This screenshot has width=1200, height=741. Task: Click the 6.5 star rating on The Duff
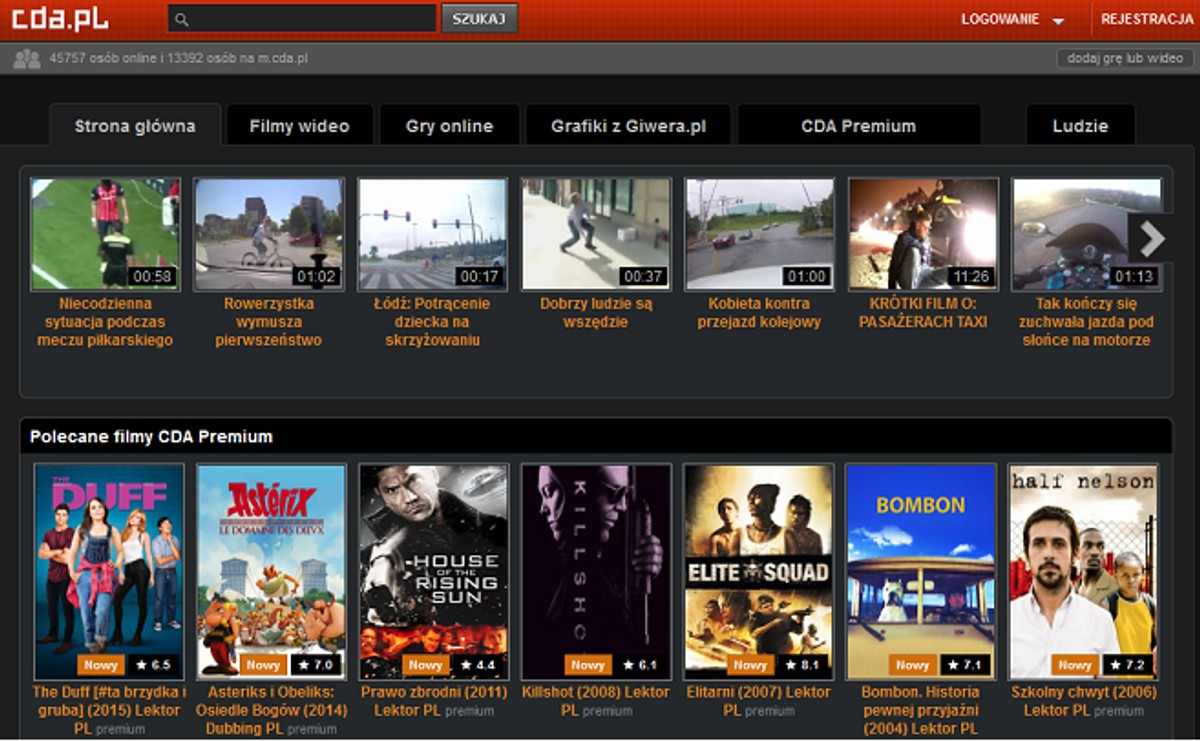pyautogui.click(x=154, y=665)
